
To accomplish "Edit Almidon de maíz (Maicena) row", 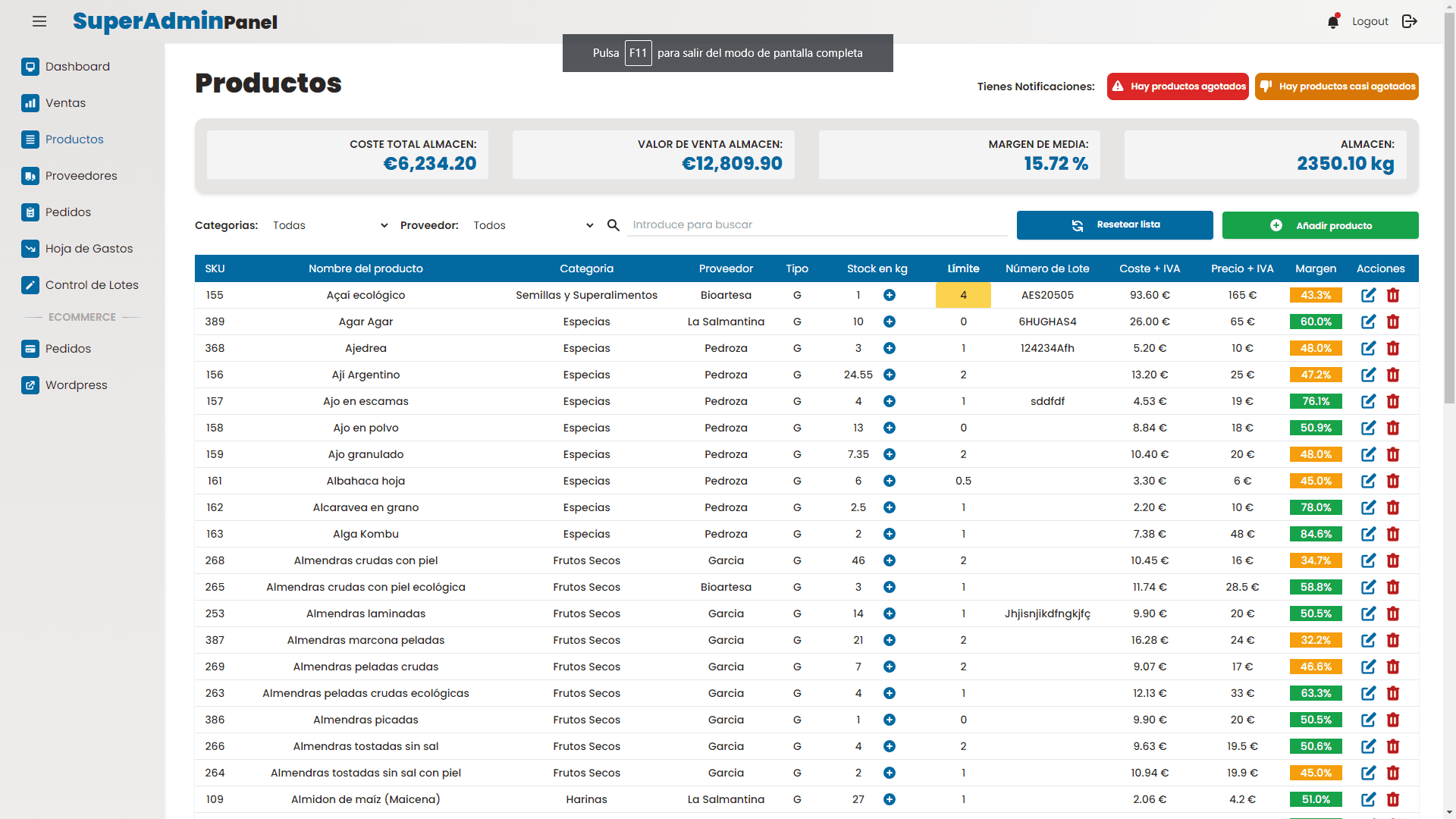I will coord(1368,799).
